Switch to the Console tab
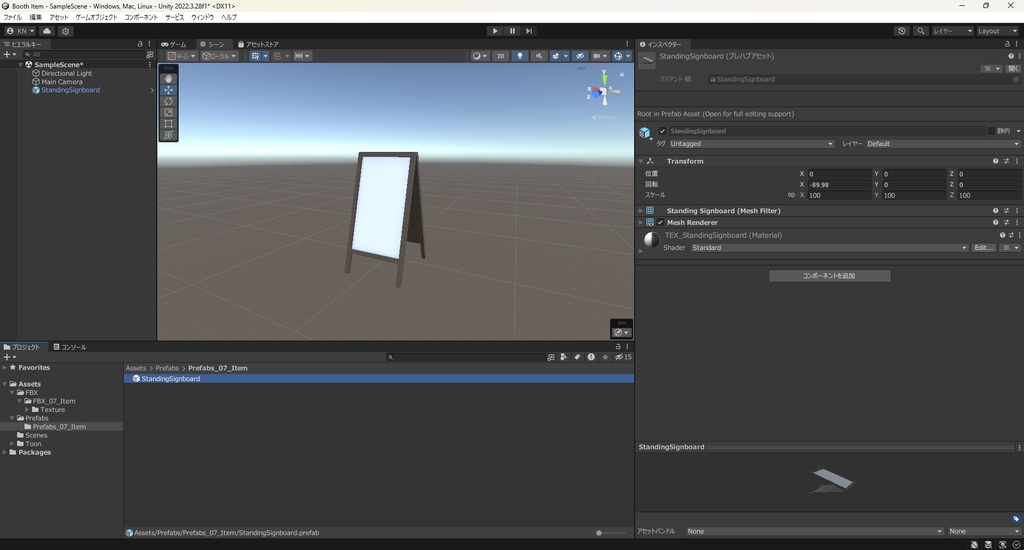This screenshot has height=550, width=1024. pyautogui.click(x=70, y=347)
